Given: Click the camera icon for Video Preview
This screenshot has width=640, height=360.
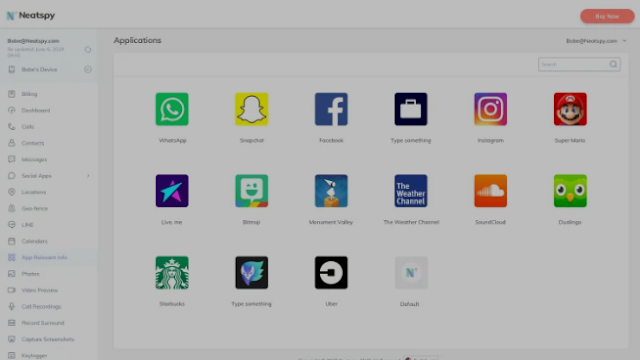Looking at the screenshot, I should click(11, 290).
